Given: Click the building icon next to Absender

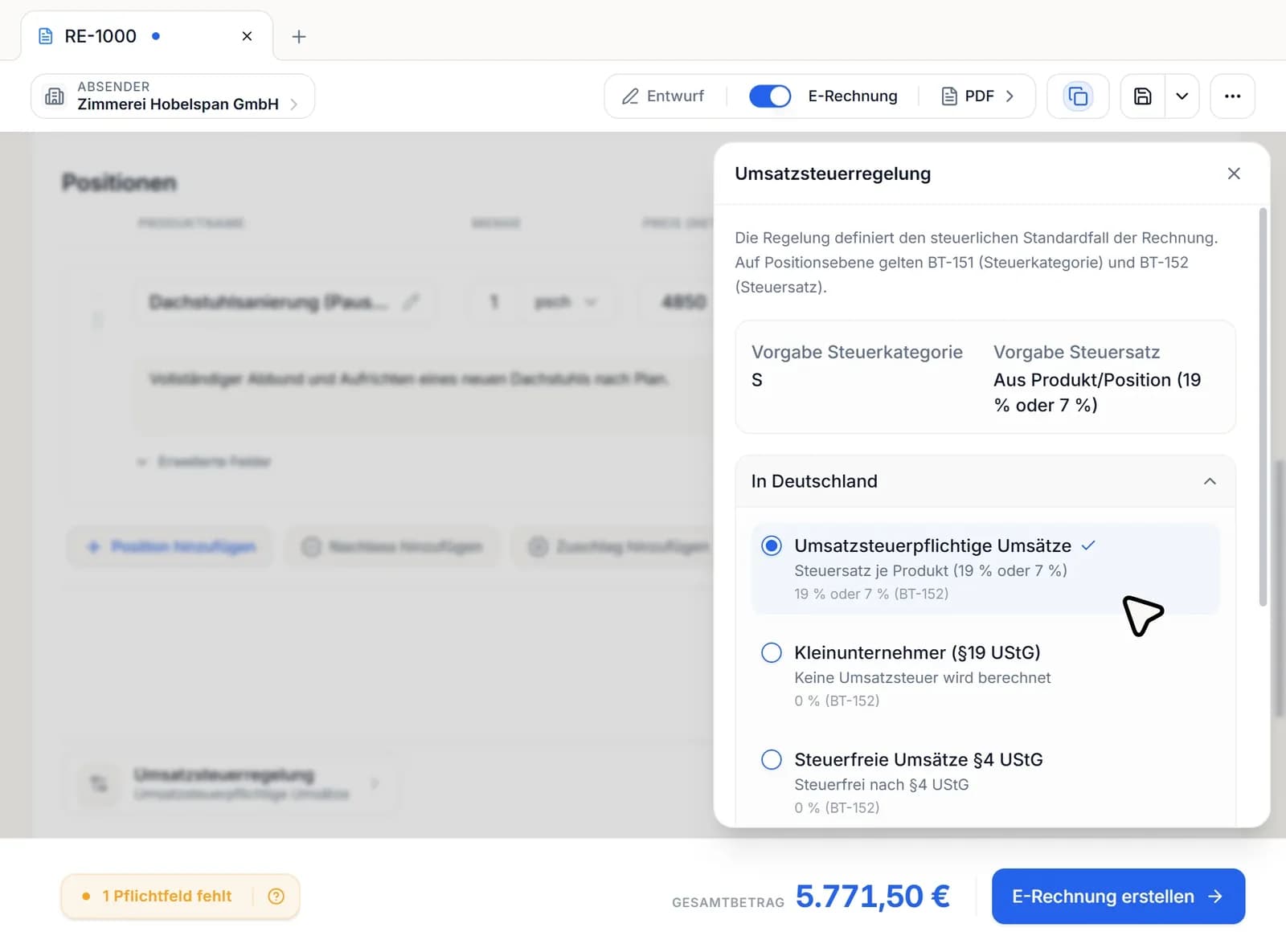Looking at the screenshot, I should click(55, 96).
